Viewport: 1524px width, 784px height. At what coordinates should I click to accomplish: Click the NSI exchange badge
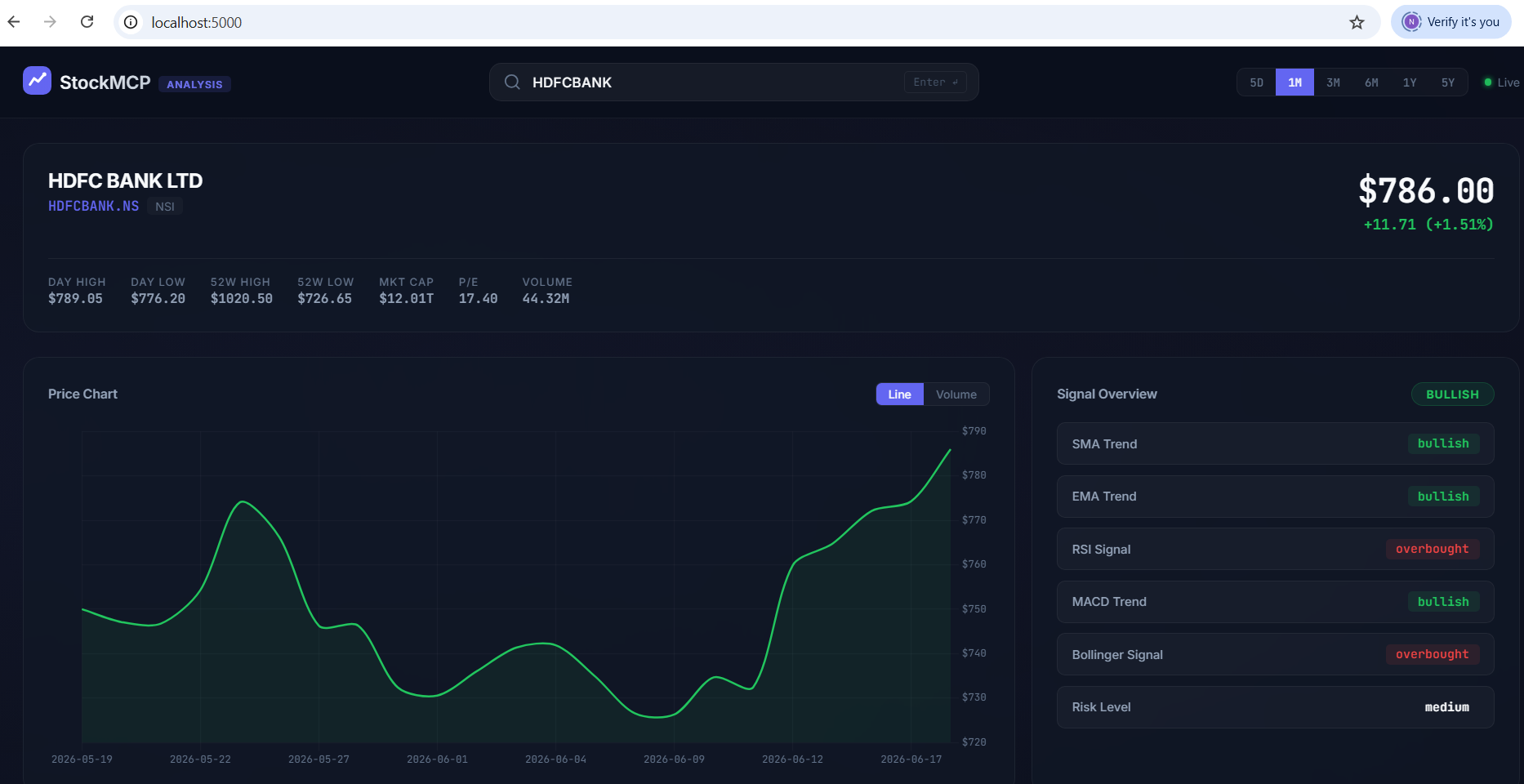(x=165, y=207)
